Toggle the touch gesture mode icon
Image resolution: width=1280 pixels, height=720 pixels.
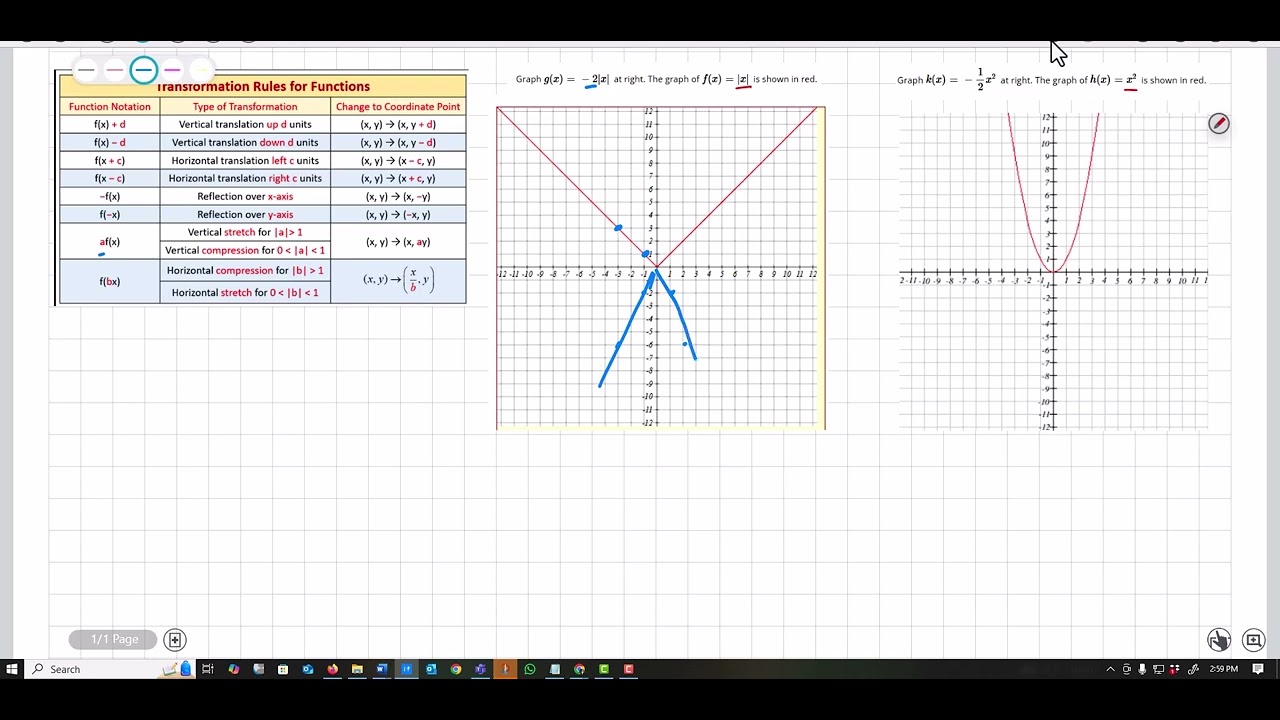[1218, 640]
